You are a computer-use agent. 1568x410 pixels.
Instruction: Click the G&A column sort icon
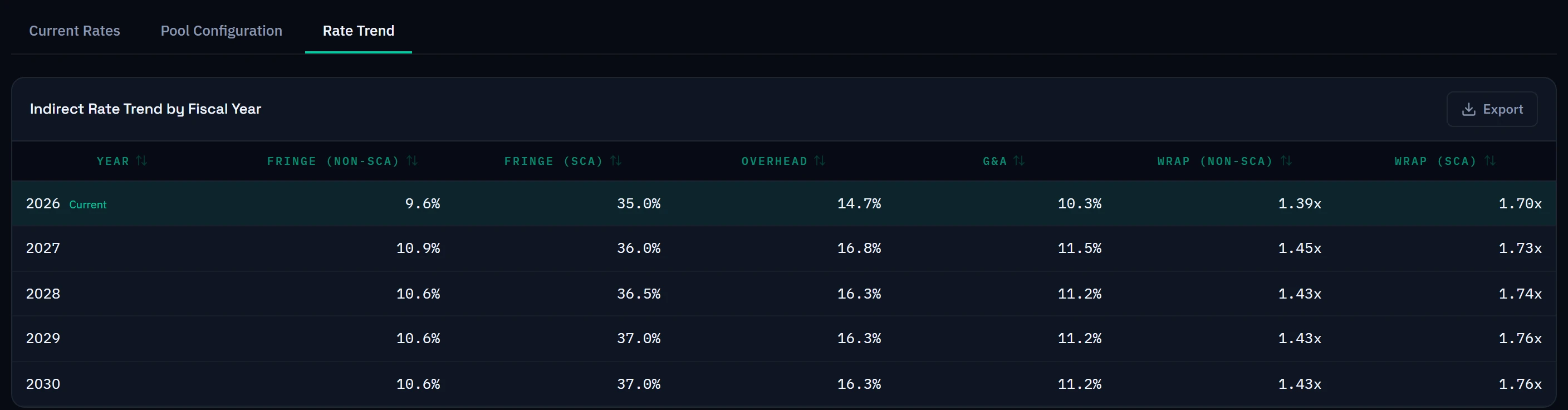tap(1019, 161)
